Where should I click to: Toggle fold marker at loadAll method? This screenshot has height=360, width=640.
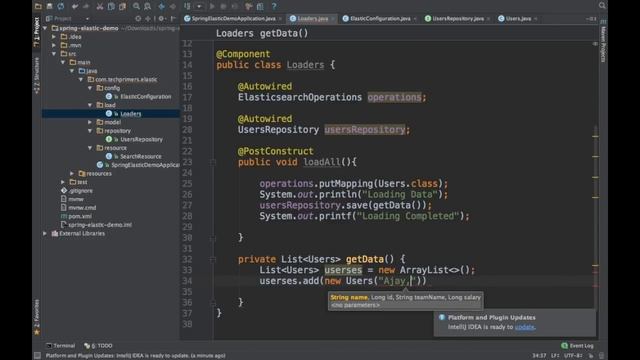[213, 162]
